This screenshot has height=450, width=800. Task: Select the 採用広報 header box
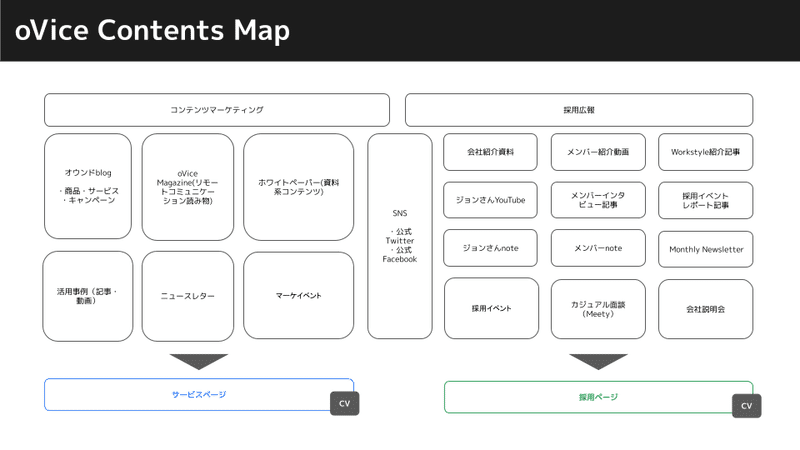tap(579, 110)
